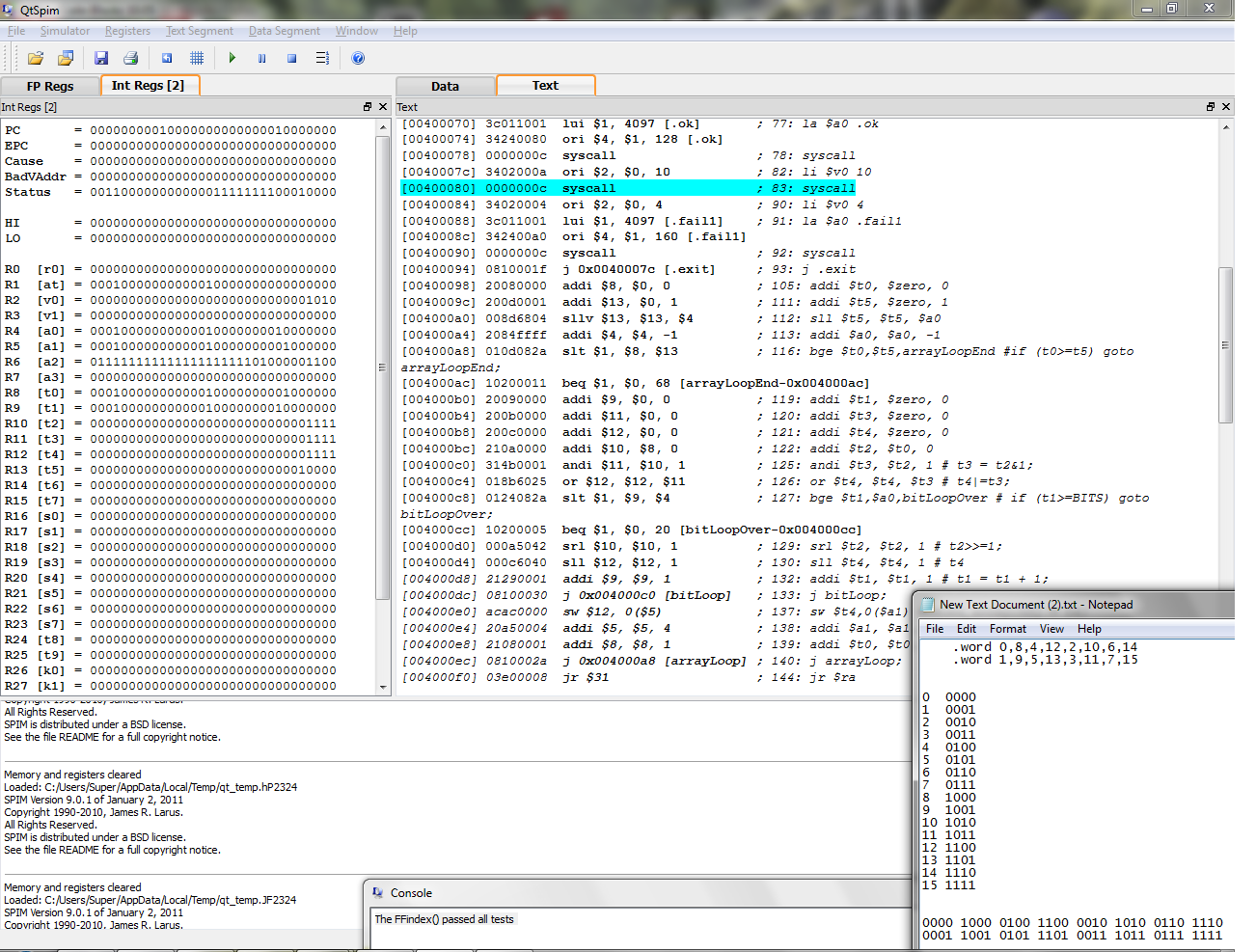Click the Single Step icon
Image resolution: width=1256 pixels, height=952 pixels.
click(322, 59)
